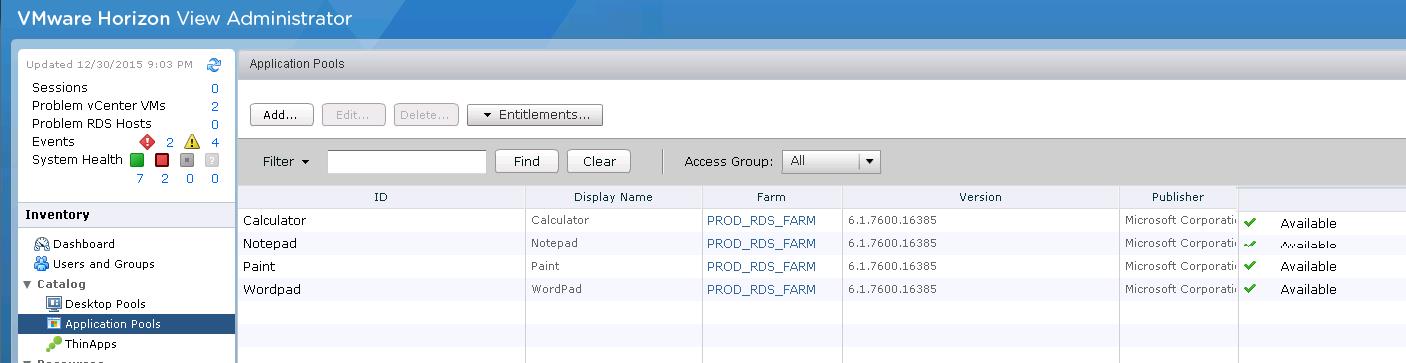Open the Access Group combo box
Viewport: 1406px width, 363px height.
pyautogui.click(x=831, y=161)
